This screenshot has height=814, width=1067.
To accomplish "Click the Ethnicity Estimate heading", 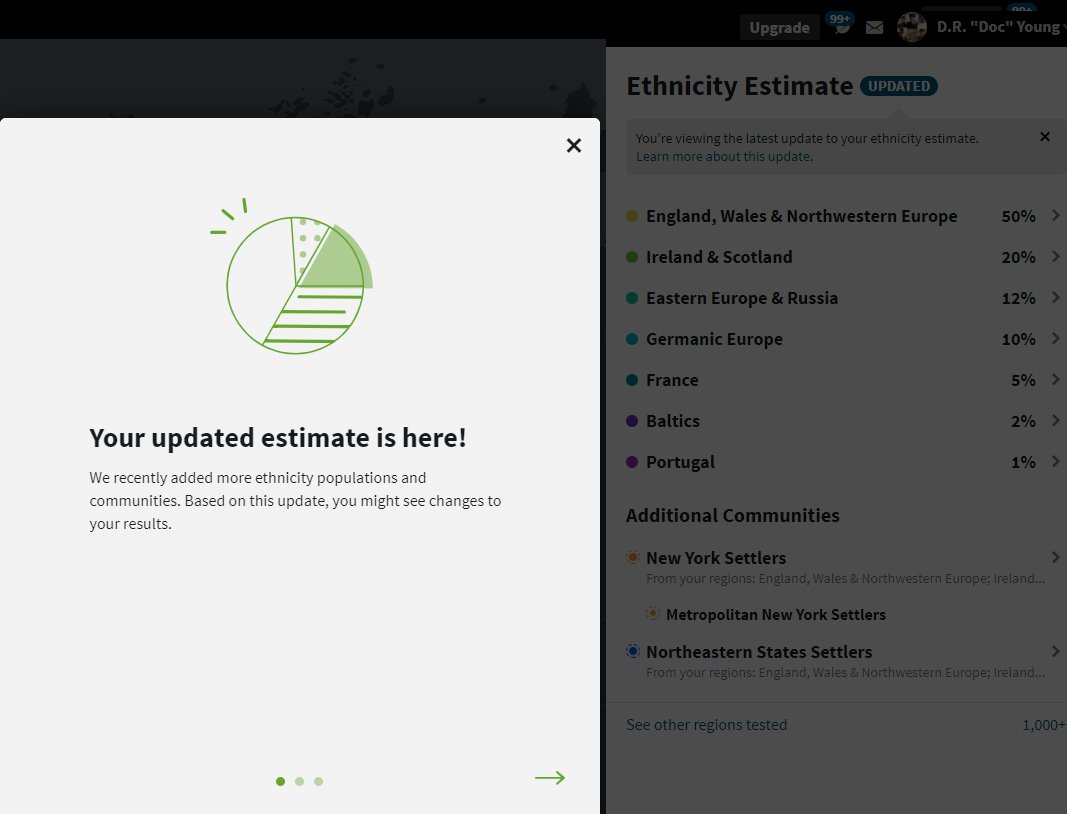I will tap(740, 86).
